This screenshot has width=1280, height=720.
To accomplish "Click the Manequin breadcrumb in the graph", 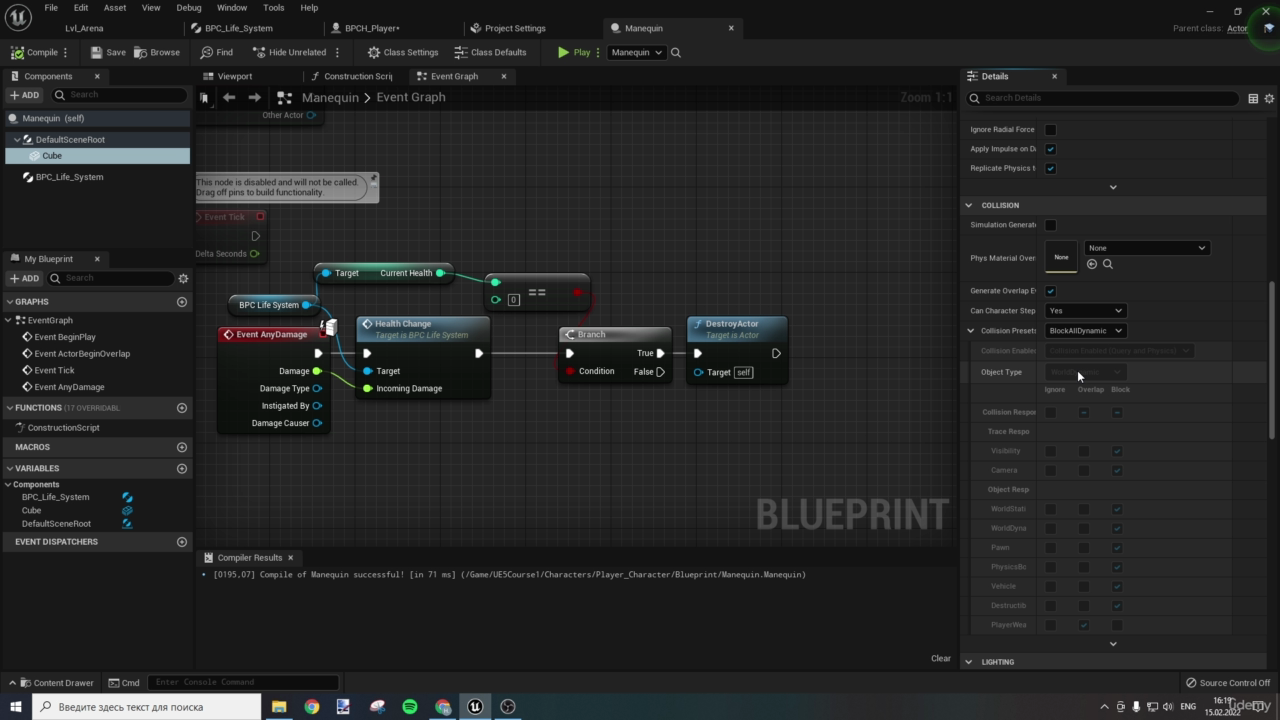I will tap(330, 97).
